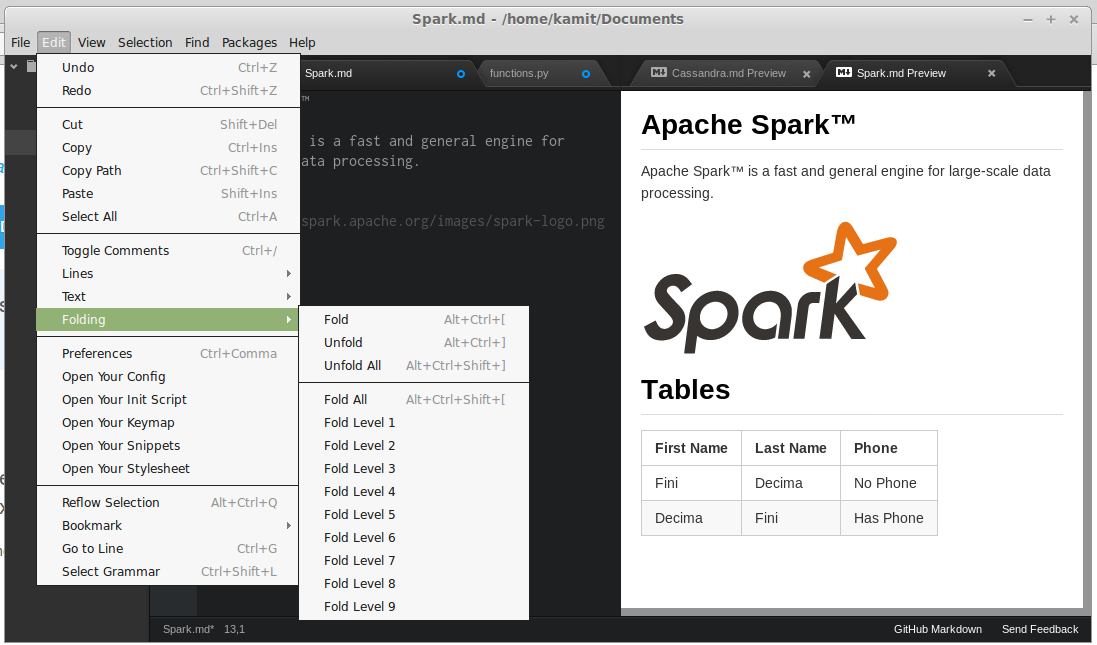Screen dimensions: 1097x645
Task: Choose Reflow Selection menu entry
Action: pos(168,502)
